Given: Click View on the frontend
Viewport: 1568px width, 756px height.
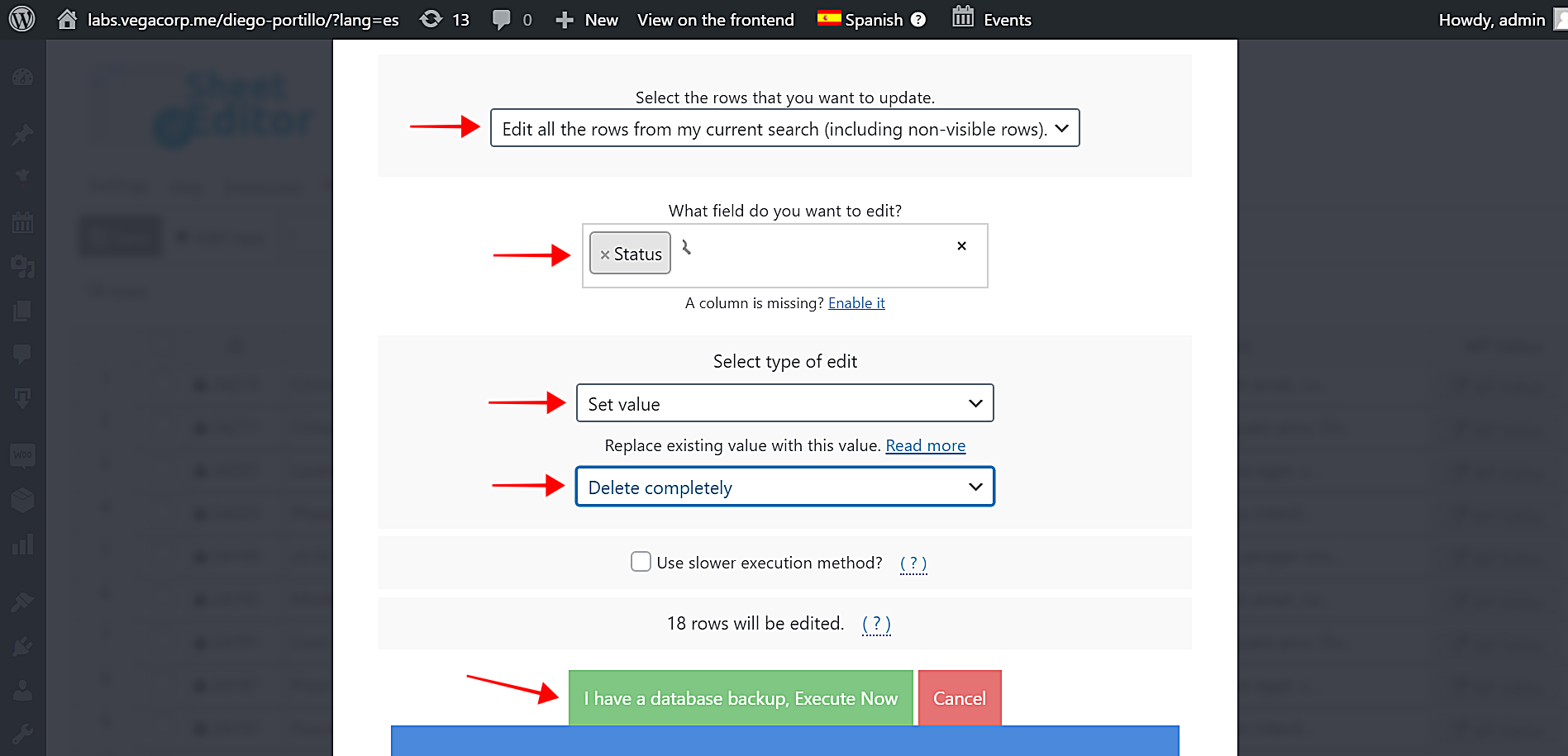Looking at the screenshot, I should click(x=715, y=20).
